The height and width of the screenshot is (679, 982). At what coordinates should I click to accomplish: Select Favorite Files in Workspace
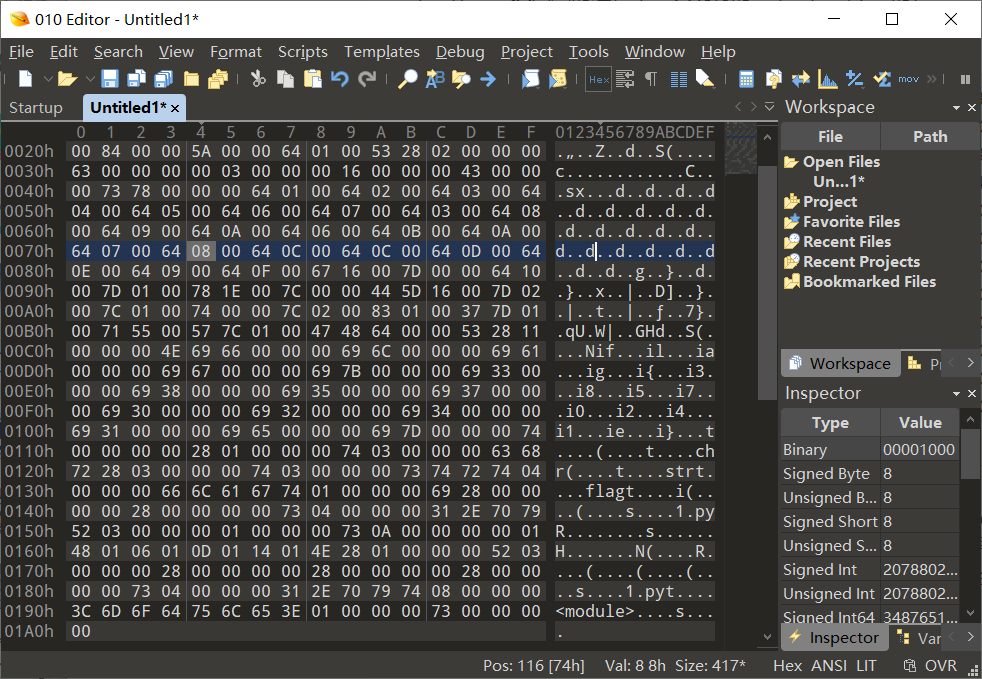coord(851,222)
